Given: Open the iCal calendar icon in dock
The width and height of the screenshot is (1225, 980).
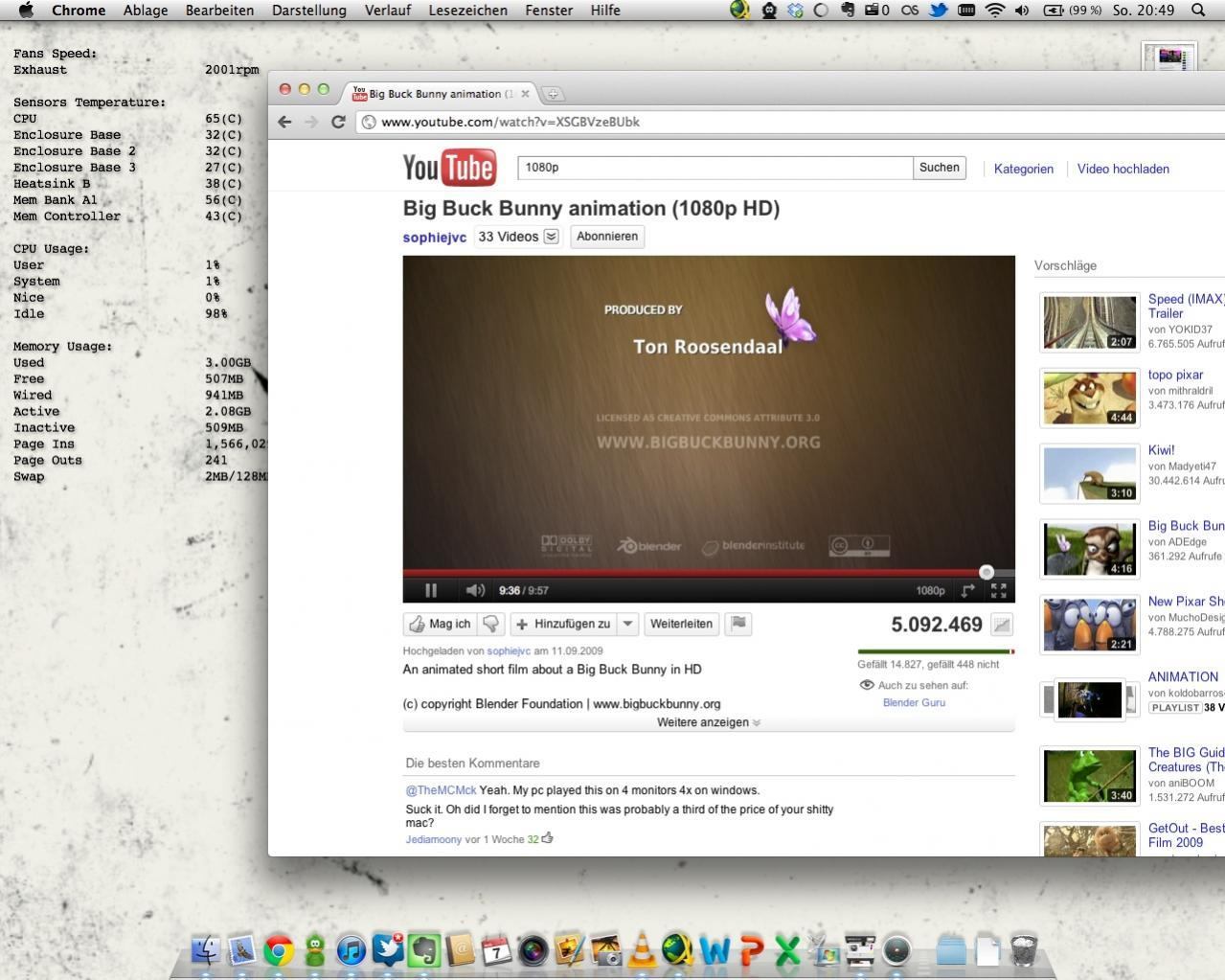Looking at the screenshot, I should [497, 950].
